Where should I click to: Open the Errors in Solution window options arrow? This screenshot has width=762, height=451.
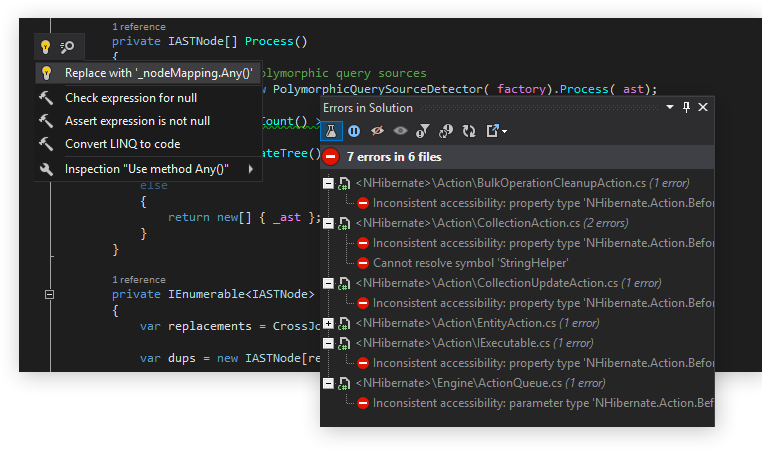click(668, 107)
